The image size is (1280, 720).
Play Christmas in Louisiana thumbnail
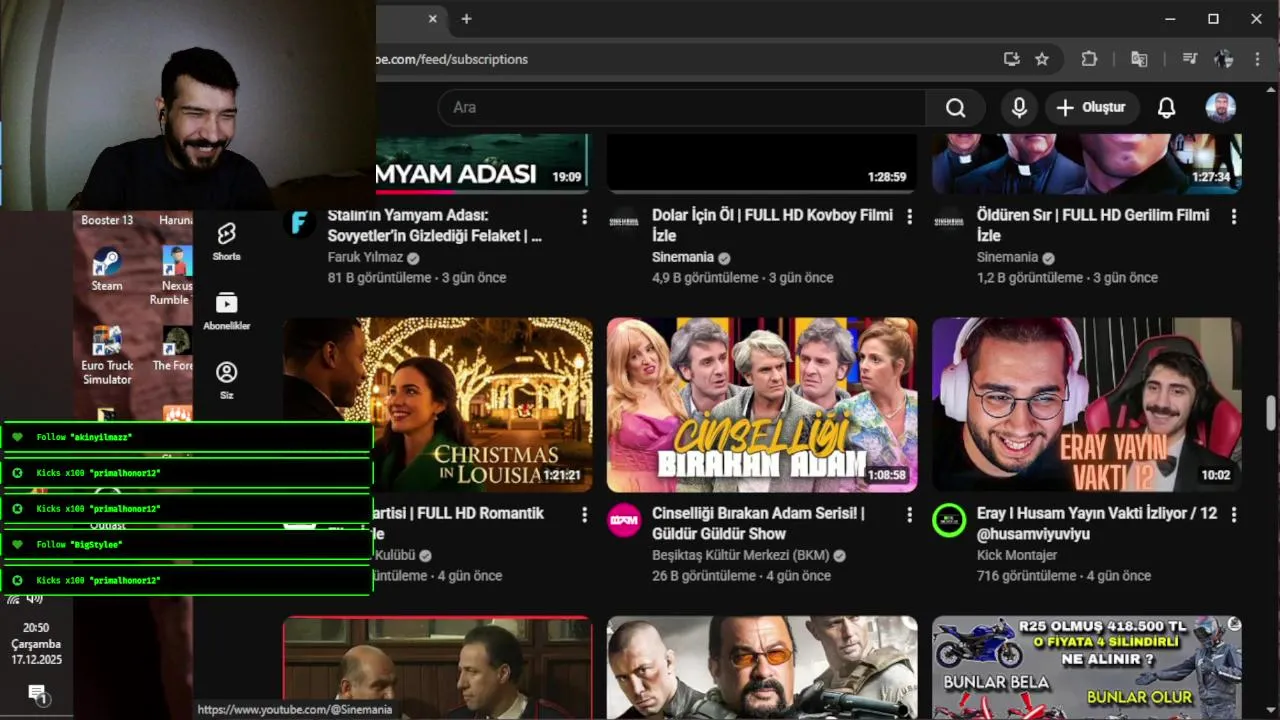pos(437,404)
